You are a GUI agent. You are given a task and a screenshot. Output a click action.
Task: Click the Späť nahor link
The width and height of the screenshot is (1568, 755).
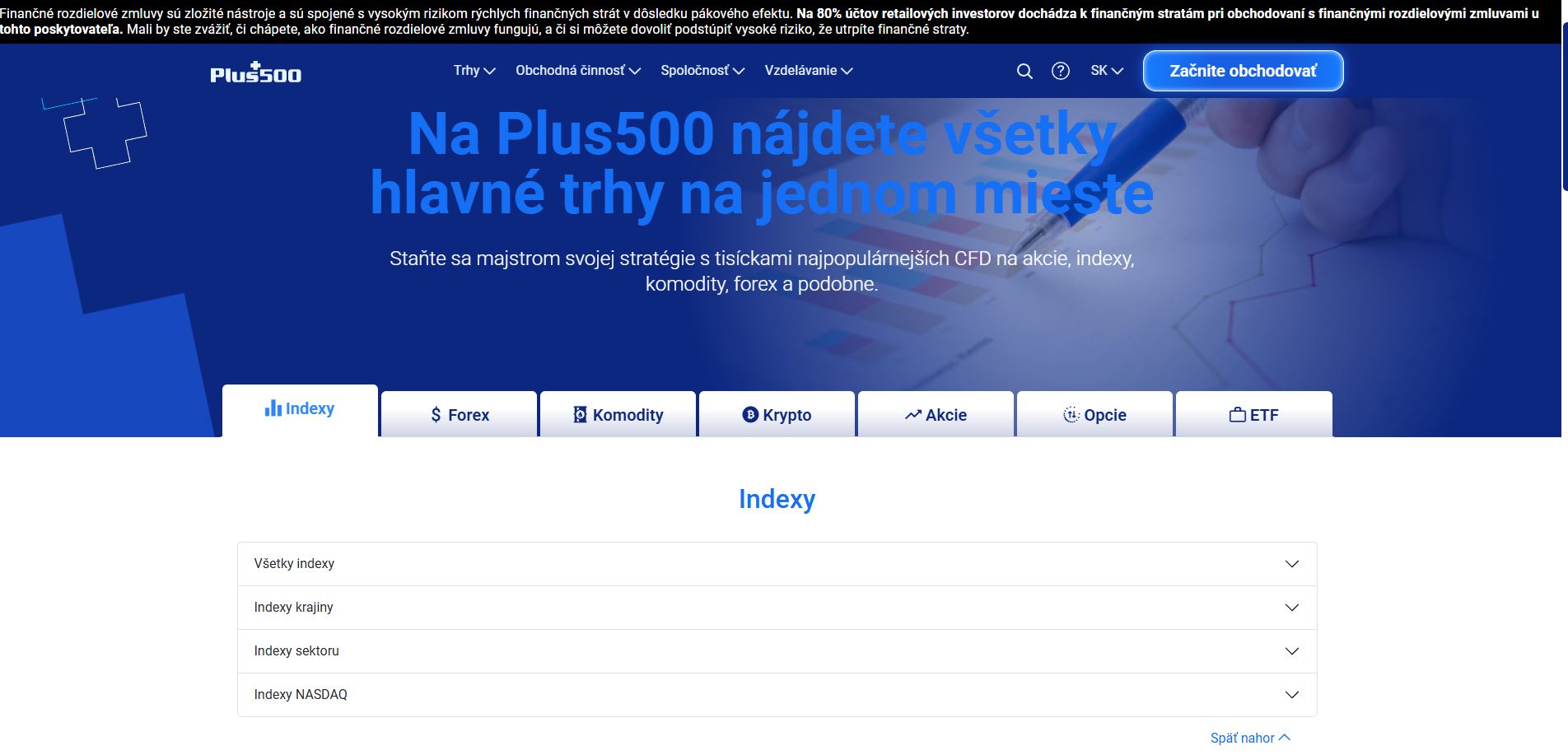point(1250,738)
